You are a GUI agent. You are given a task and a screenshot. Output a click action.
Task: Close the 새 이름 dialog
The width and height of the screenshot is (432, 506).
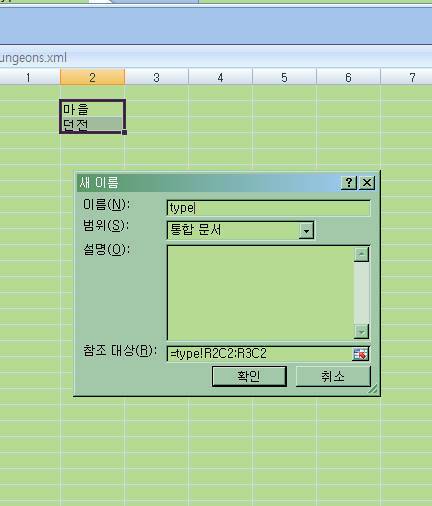coord(367,182)
